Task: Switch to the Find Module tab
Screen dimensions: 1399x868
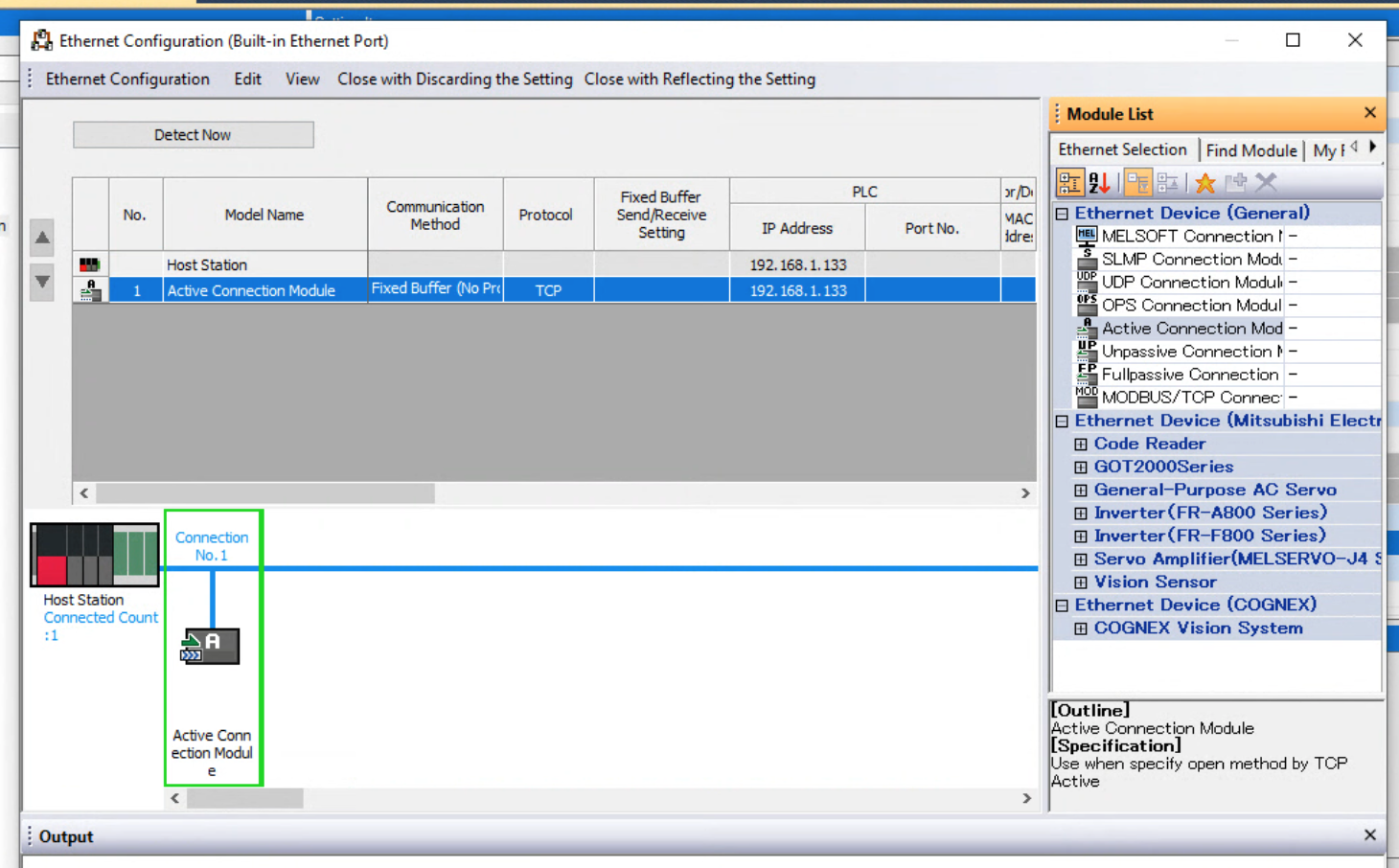Action: (1250, 150)
